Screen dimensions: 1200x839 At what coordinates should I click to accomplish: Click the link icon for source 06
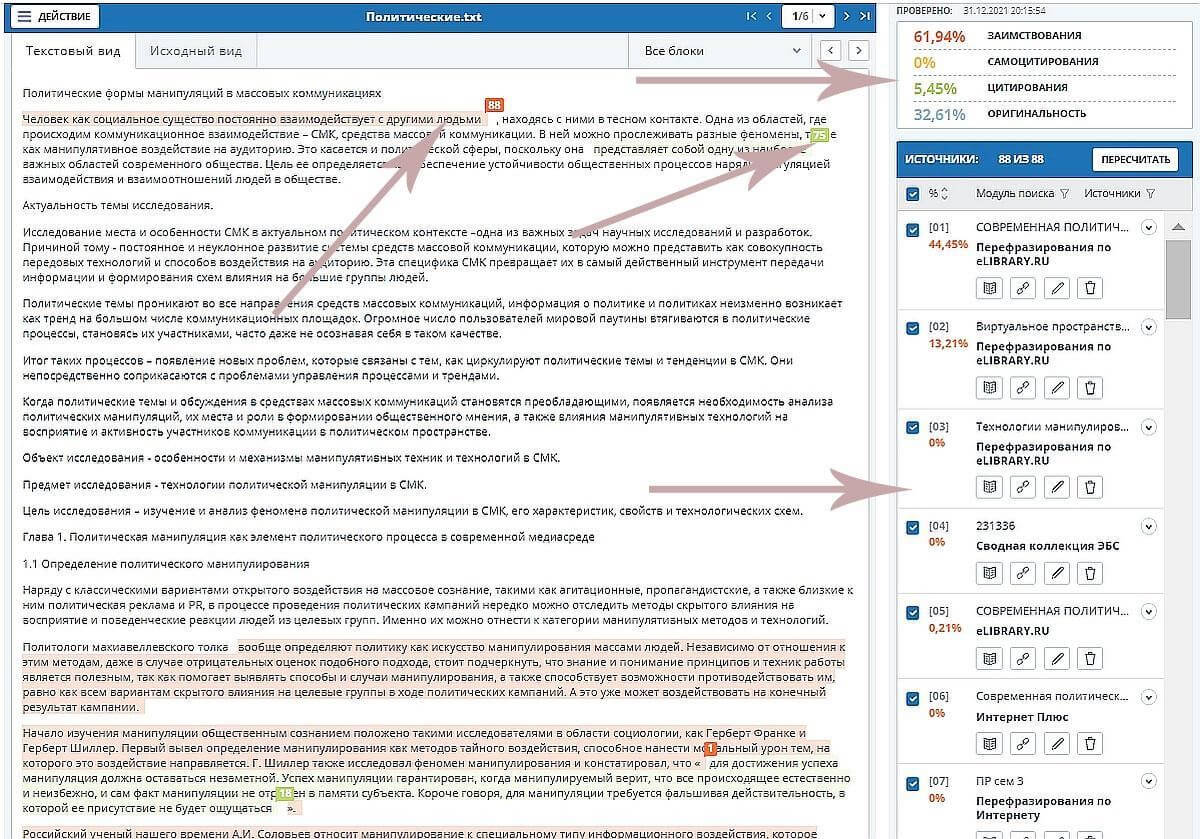tap(1022, 743)
